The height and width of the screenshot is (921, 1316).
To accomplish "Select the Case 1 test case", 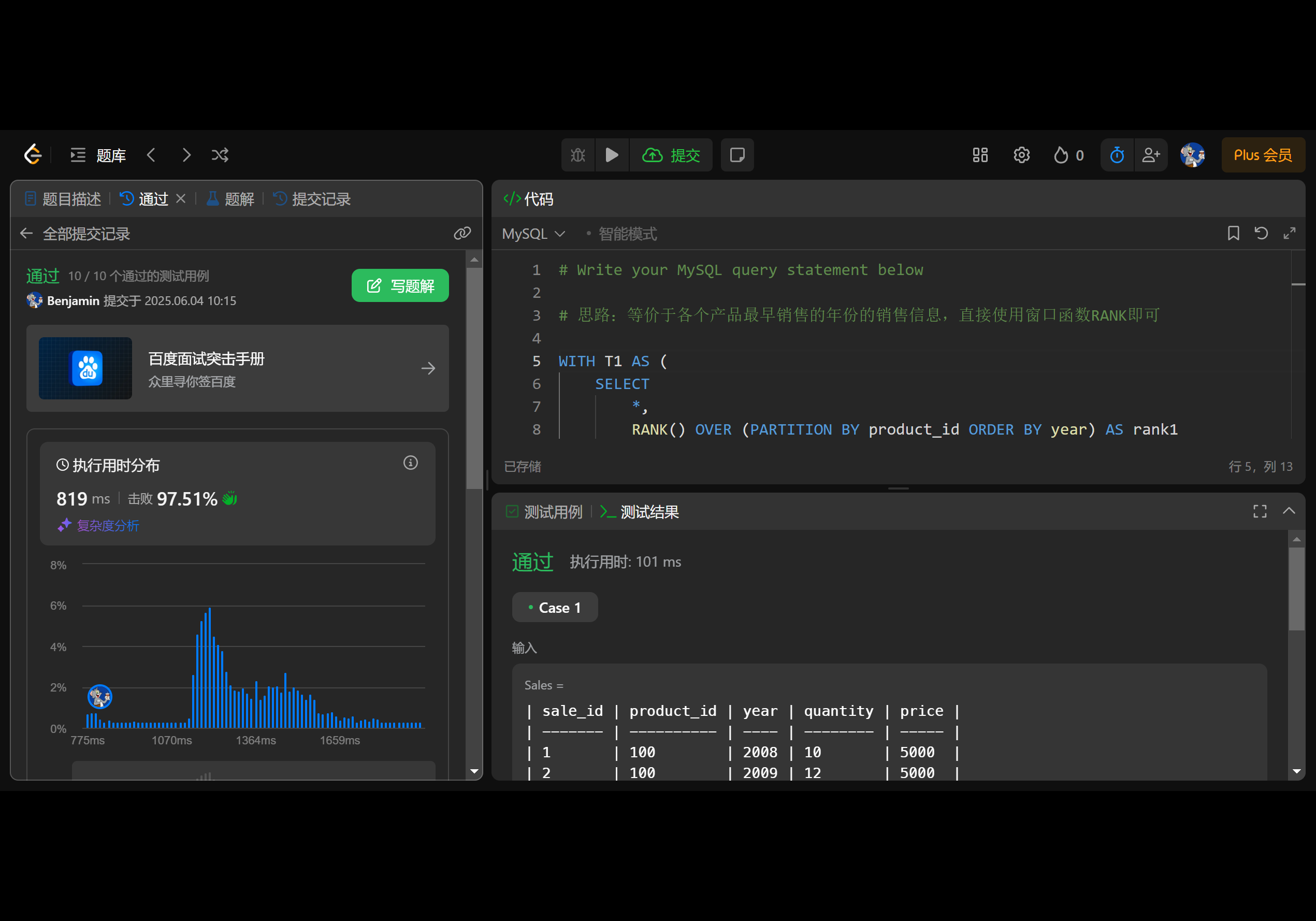I will 554,608.
